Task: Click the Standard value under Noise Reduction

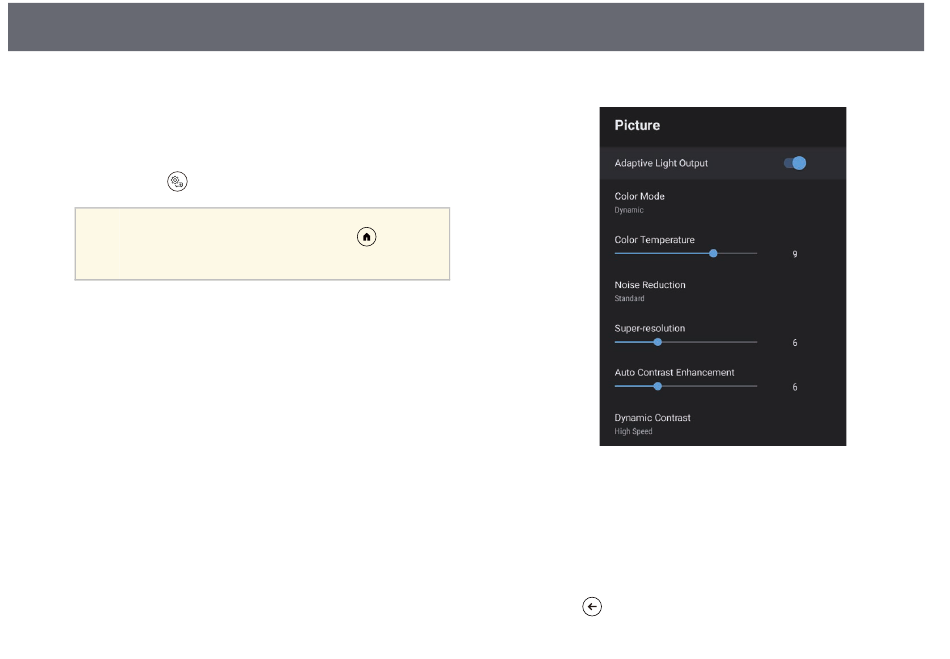Action: click(x=629, y=299)
